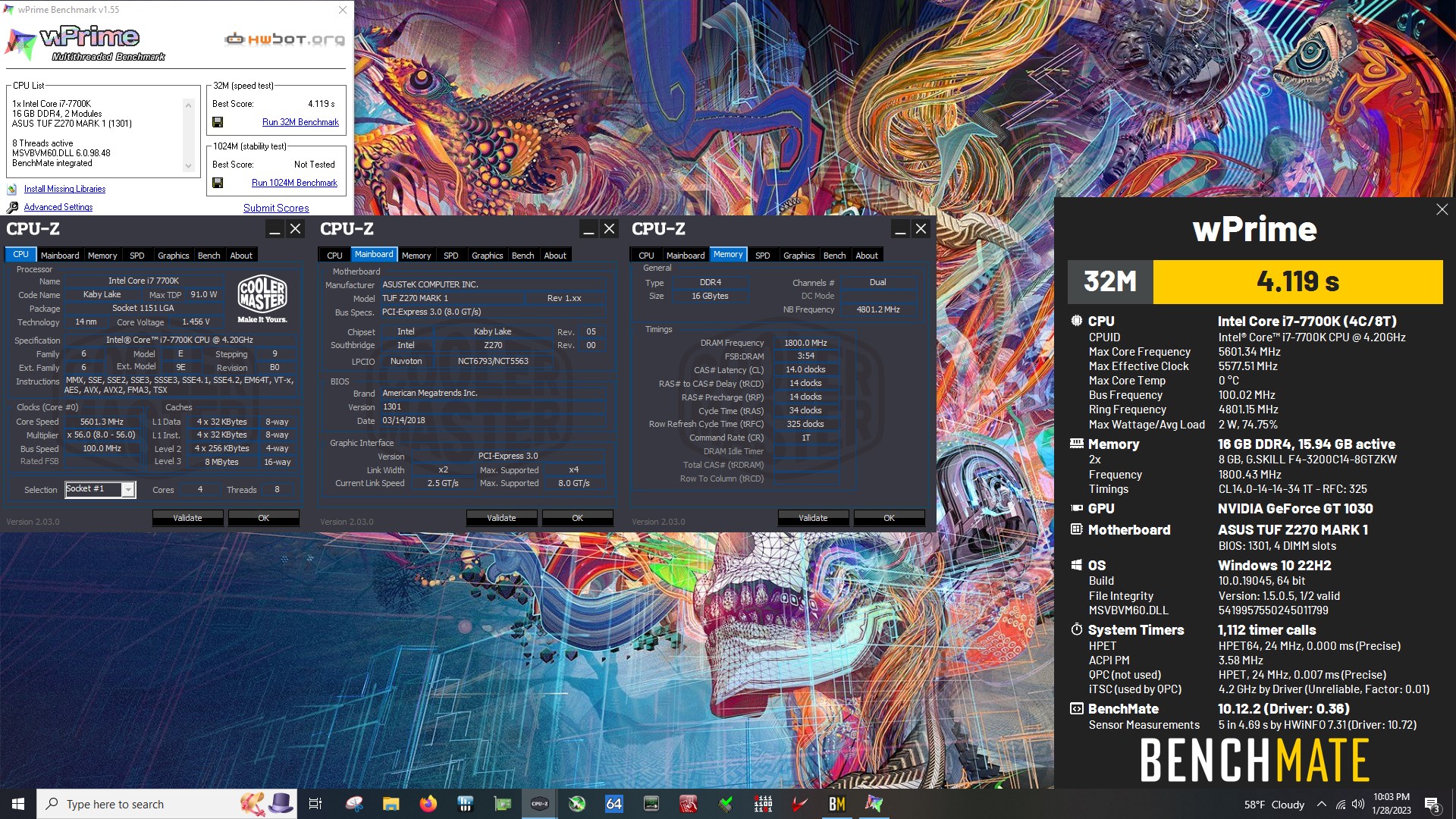The image size is (1456, 819).
Task: Open the memory chip taskbar icon
Action: point(651,804)
